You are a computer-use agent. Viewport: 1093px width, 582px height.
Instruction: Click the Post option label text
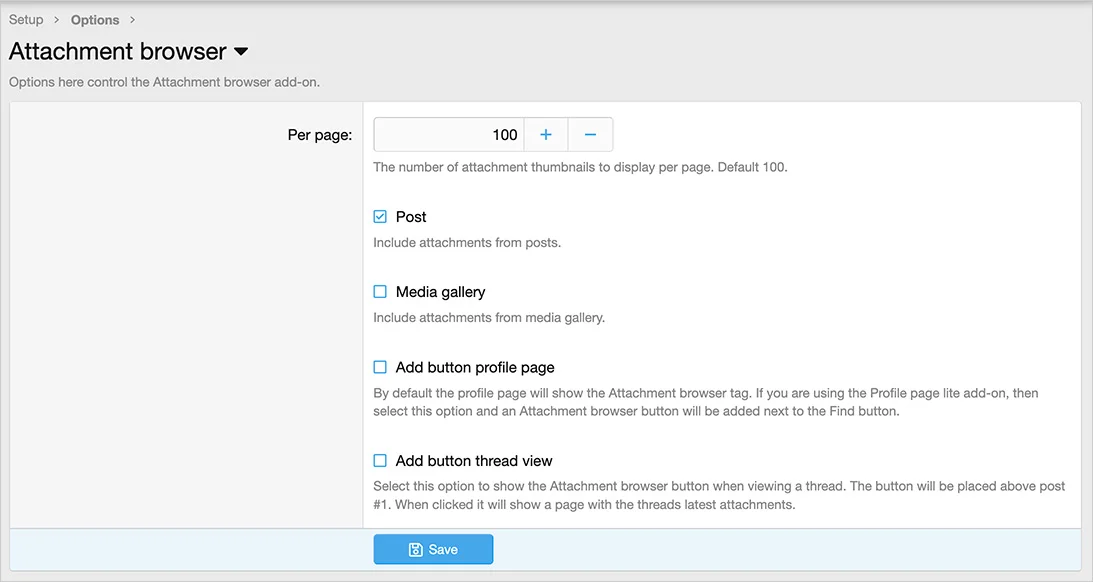(411, 217)
